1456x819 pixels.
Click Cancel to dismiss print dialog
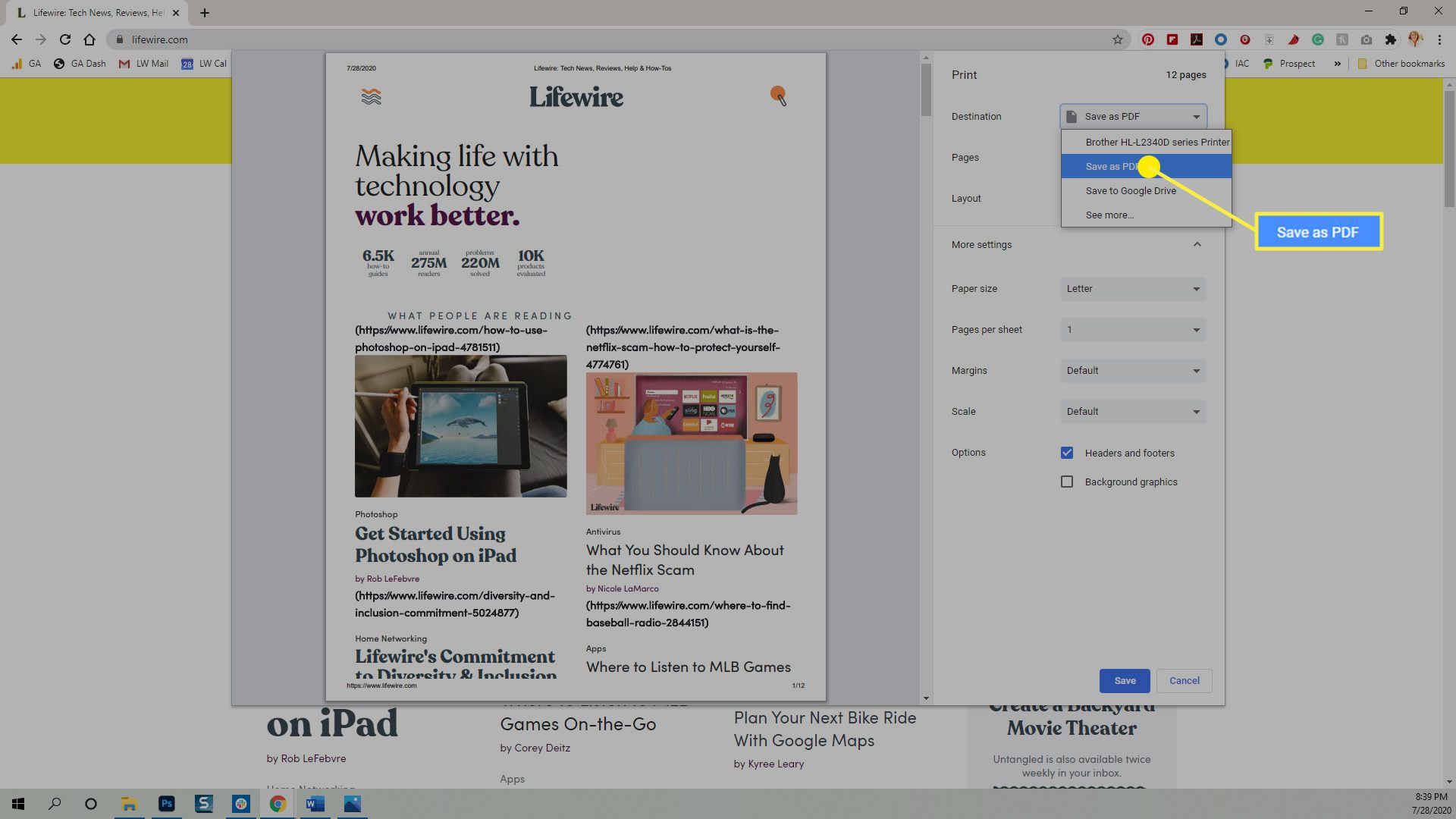point(1184,680)
